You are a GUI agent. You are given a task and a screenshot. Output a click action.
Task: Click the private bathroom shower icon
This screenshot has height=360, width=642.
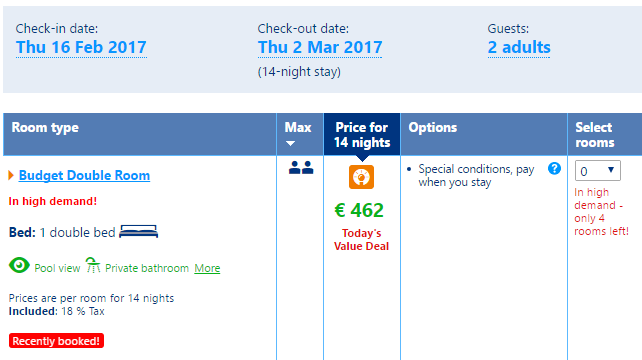point(93,265)
